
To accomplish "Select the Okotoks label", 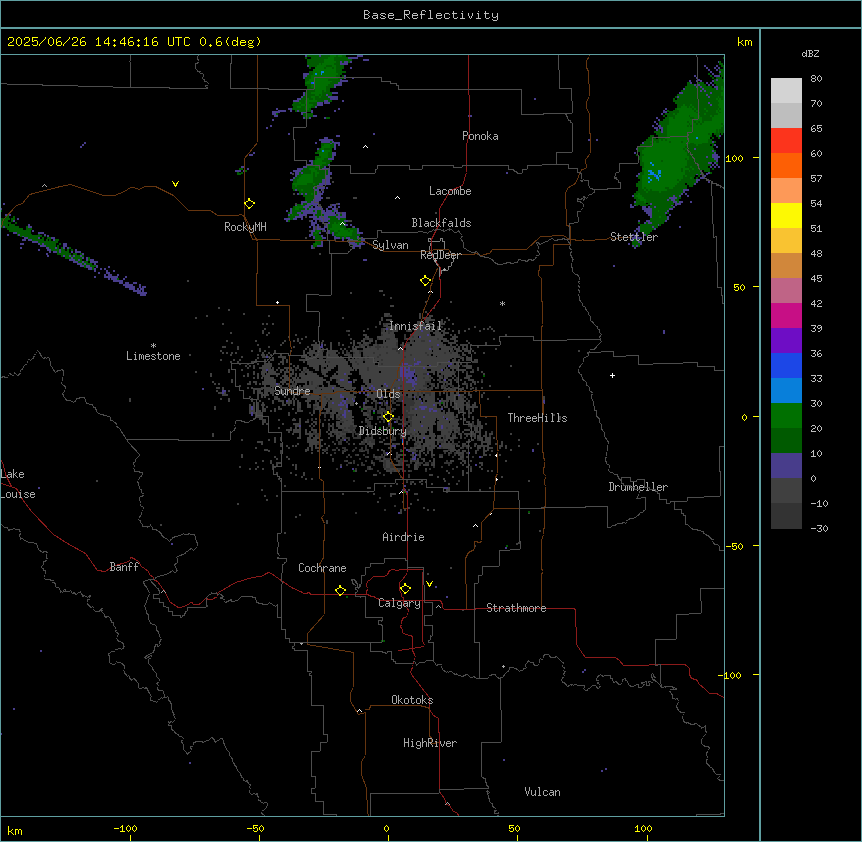I will (x=412, y=700).
